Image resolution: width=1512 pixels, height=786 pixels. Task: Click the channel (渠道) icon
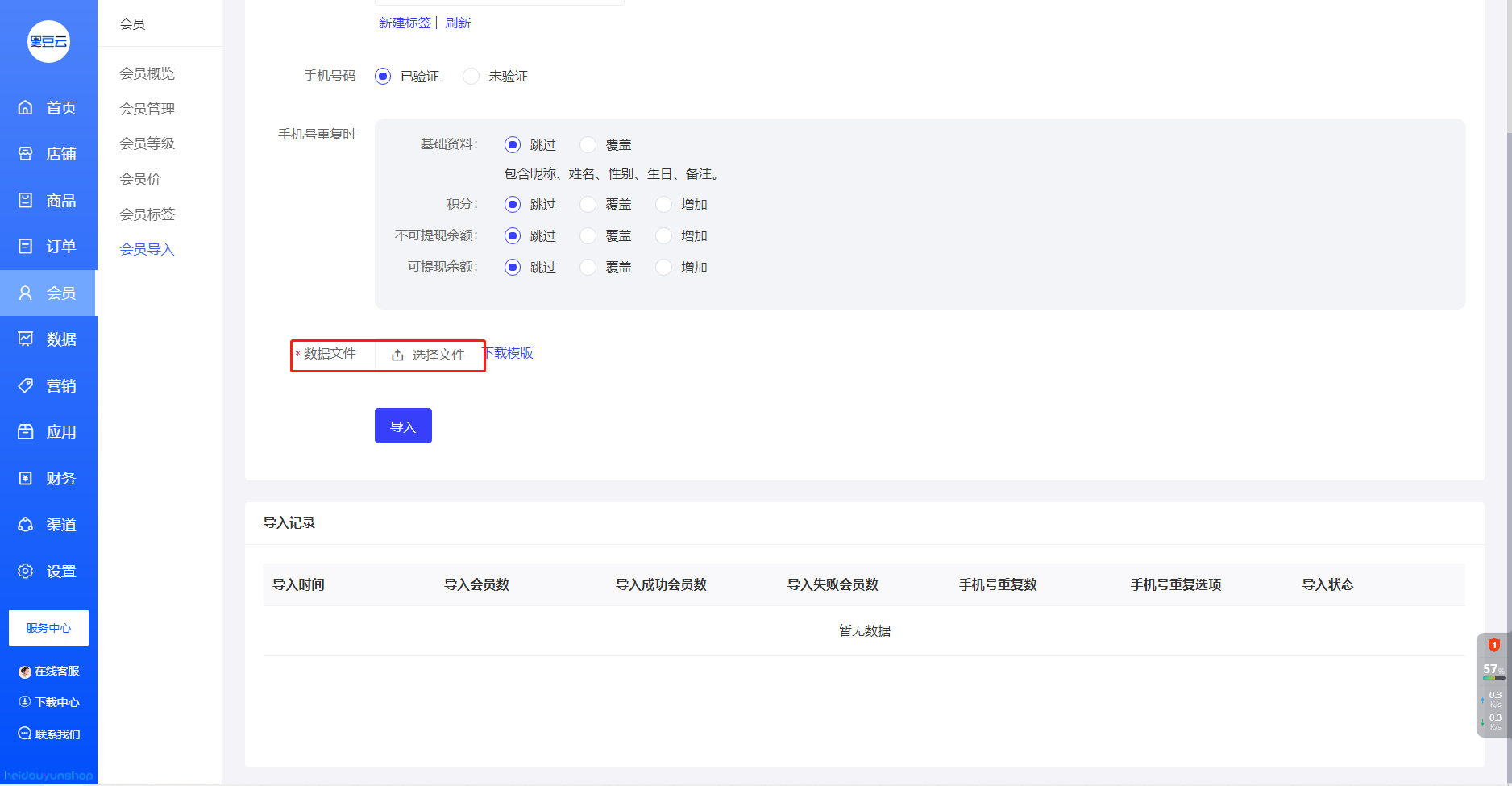(x=26, y=524)
